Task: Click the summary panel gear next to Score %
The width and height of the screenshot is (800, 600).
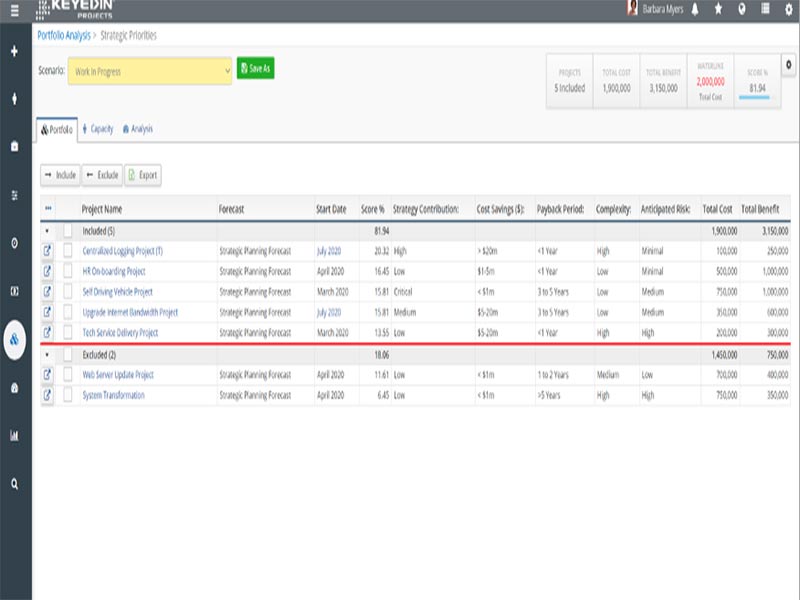Action: [788, 64]
